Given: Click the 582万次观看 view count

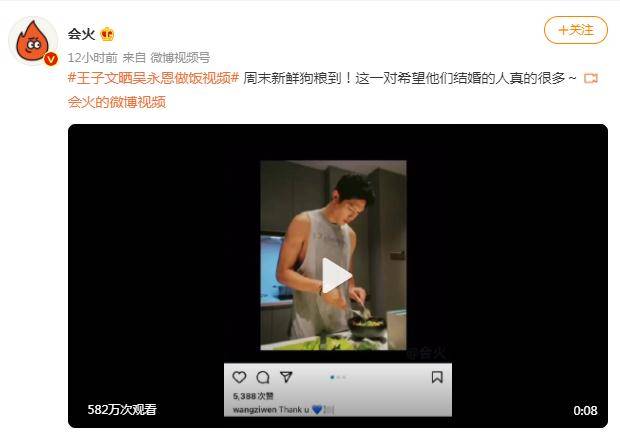Looking at the screenshot, I should click(122, 409).
